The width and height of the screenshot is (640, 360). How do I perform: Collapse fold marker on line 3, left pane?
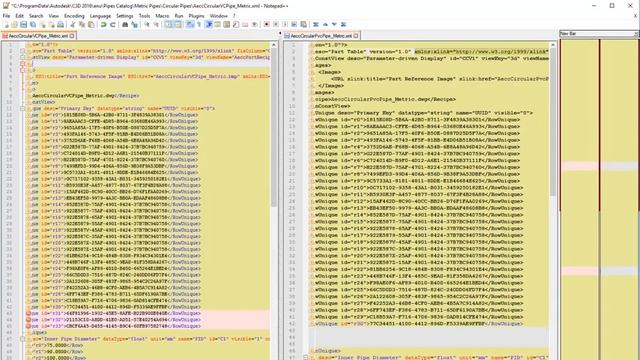pos(23,57)
